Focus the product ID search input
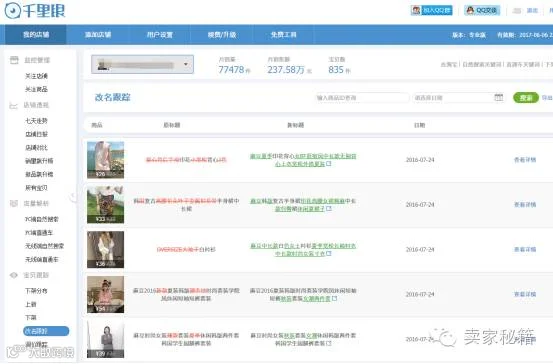 click(x=361, y=98)
